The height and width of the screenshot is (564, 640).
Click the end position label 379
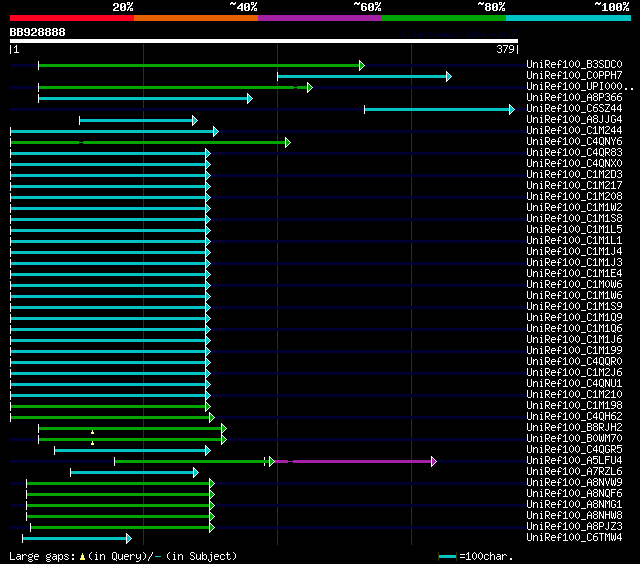[505, 49]
